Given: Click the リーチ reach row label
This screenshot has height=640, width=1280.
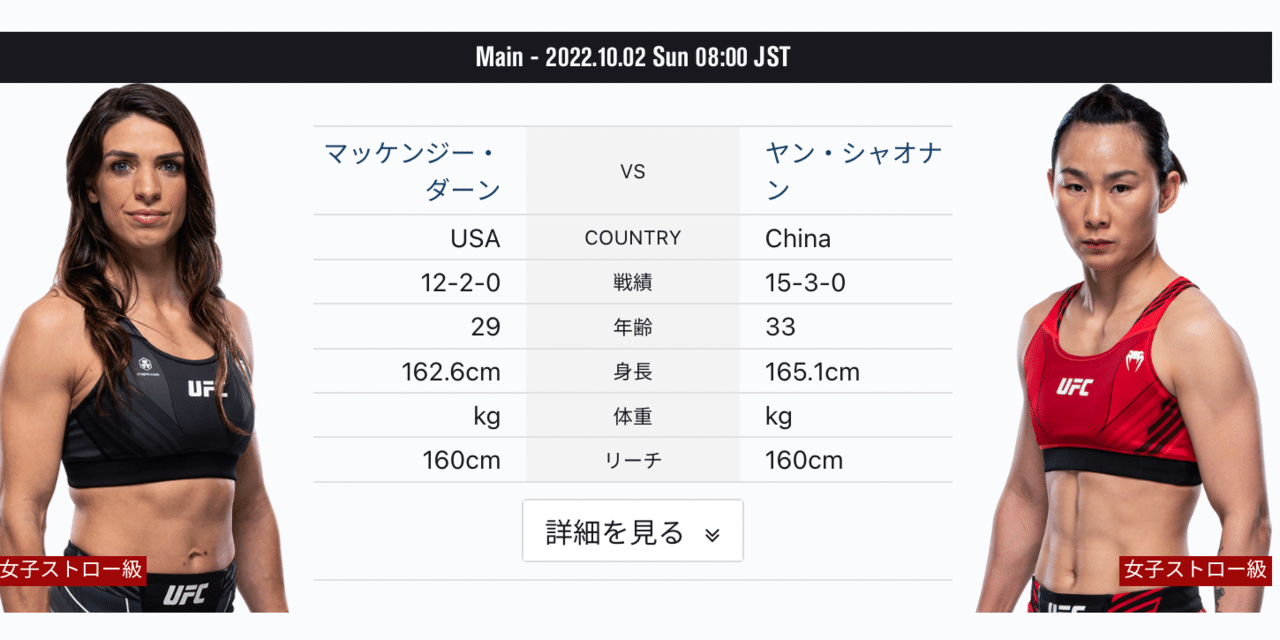Looking at the screenshot, I should pos(633,460).
